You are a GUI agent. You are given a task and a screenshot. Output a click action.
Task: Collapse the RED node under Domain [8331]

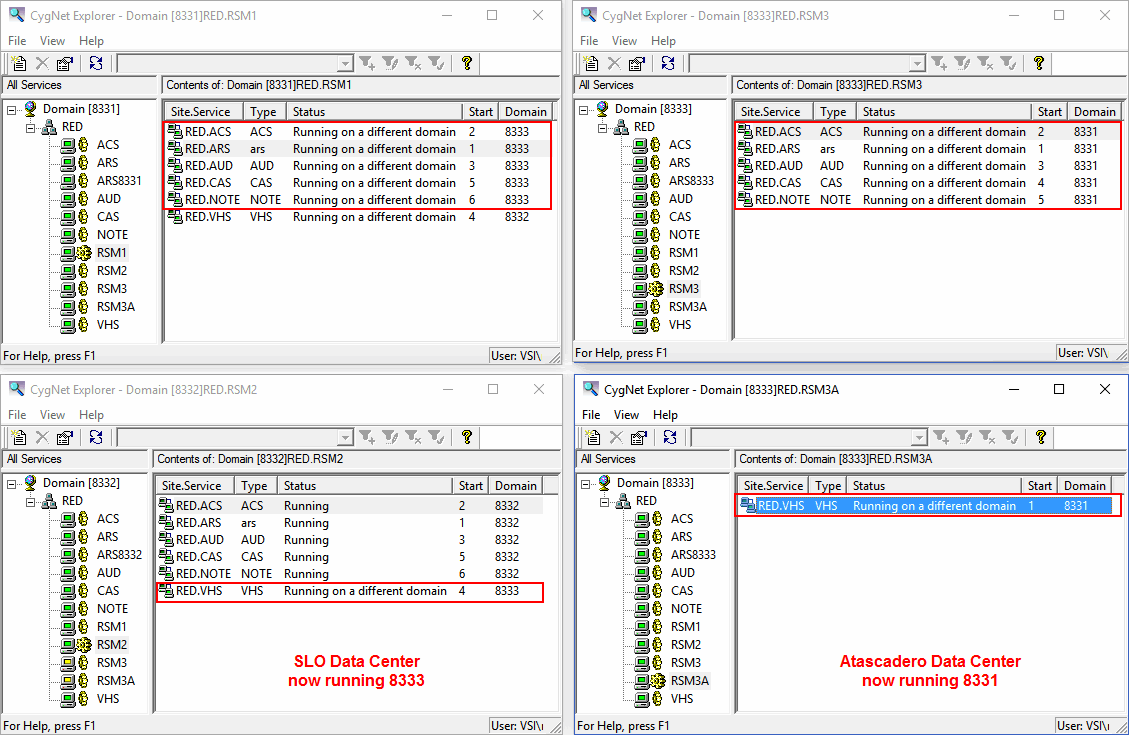[x=31, y=128]
